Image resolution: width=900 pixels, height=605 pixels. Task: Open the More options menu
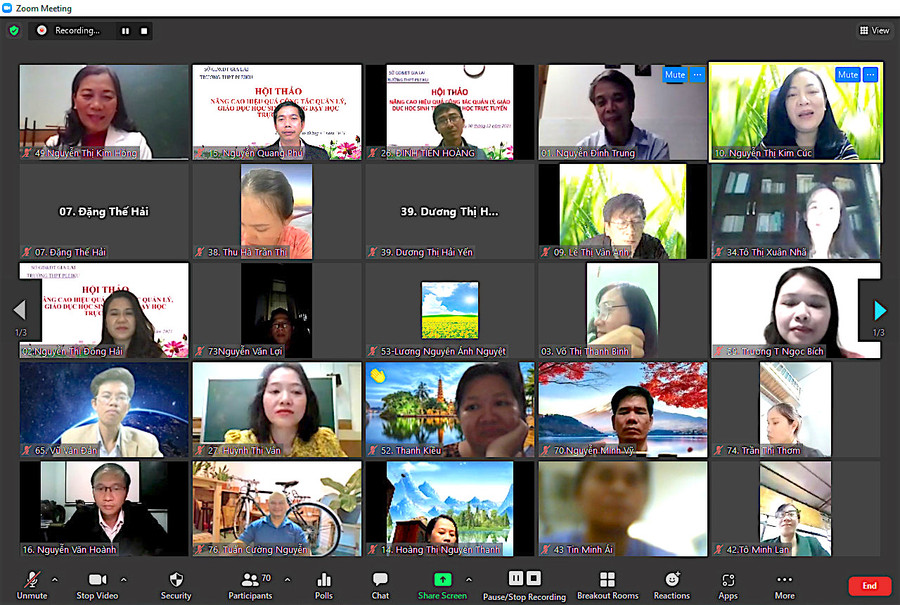[784, 580]
